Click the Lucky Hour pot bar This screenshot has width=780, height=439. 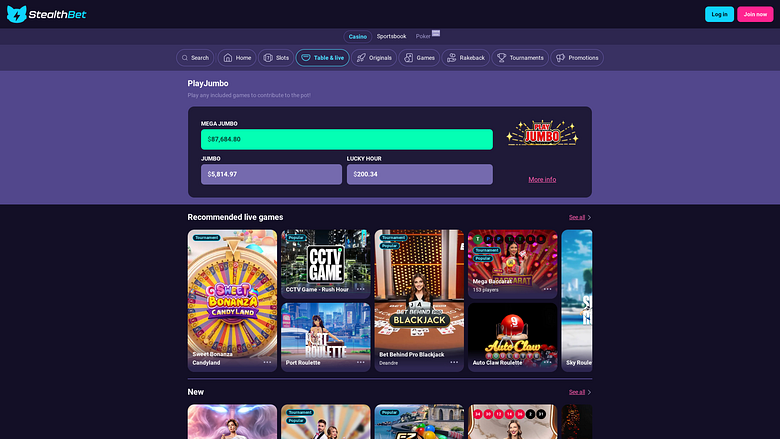click(420, 175)
